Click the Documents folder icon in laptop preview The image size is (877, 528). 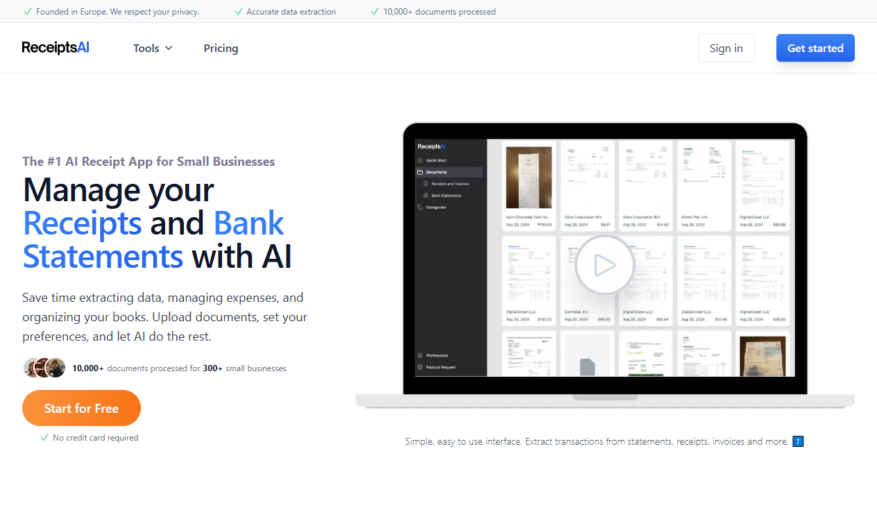point(420,172)
